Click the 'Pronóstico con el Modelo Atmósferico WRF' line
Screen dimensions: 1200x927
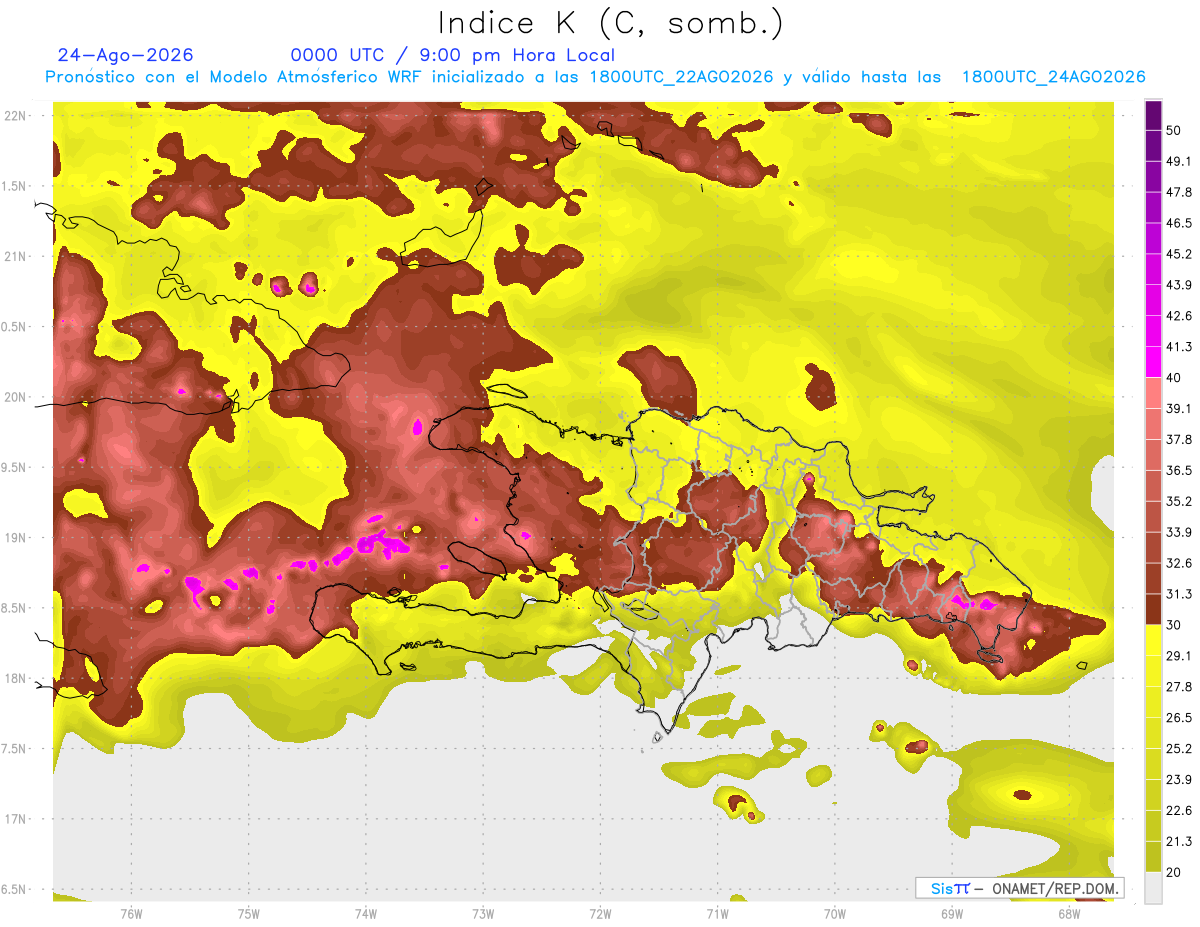click(595, 77)
